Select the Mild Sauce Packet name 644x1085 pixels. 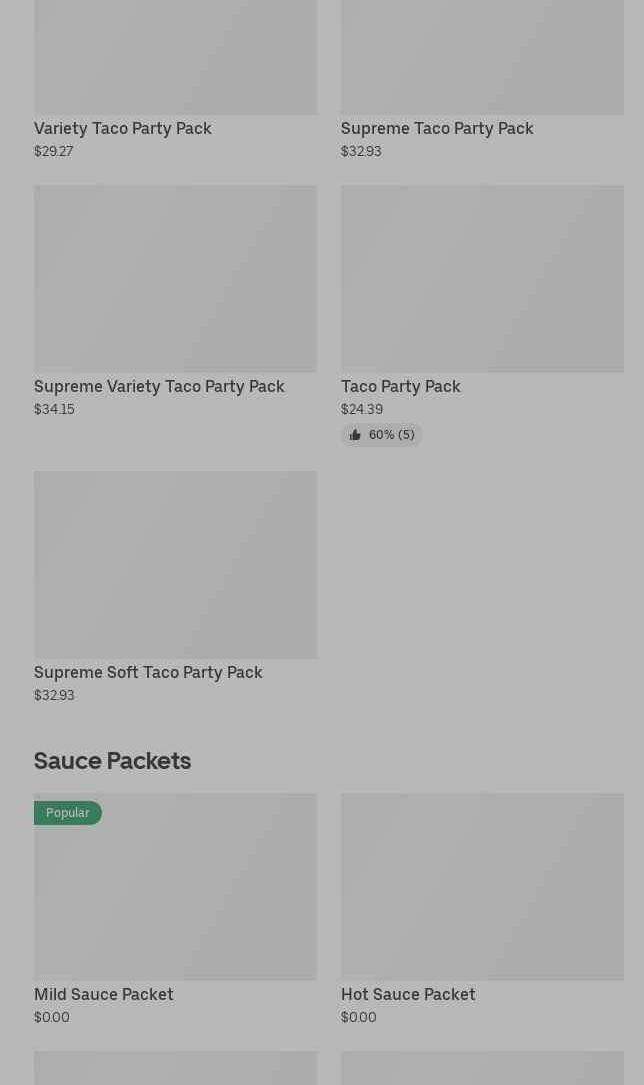click(x=104, y=994)
